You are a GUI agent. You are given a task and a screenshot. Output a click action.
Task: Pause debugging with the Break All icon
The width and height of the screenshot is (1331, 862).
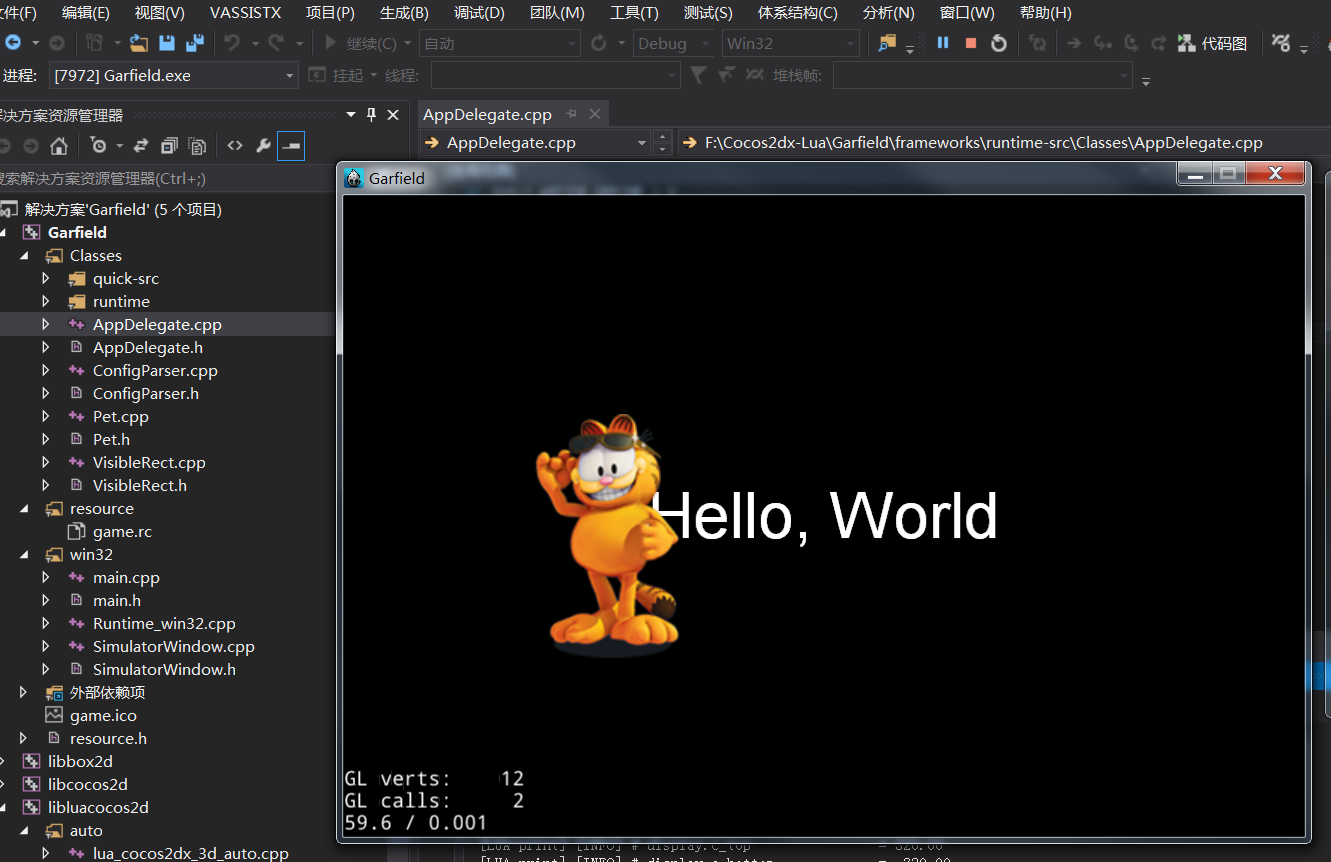tap(942, 43)
